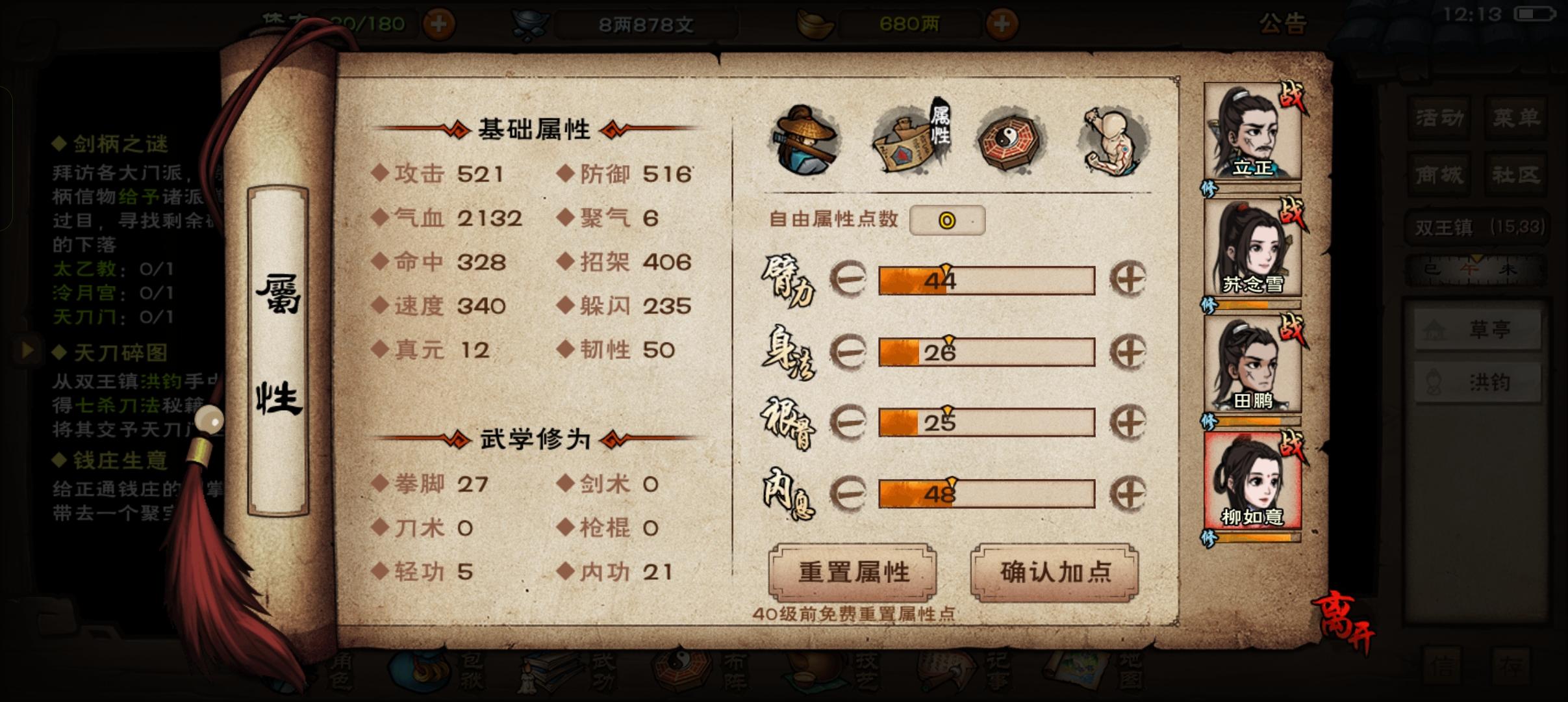
Task: Tap the stamina plus icon at top
Action: [x=439, y=24]
